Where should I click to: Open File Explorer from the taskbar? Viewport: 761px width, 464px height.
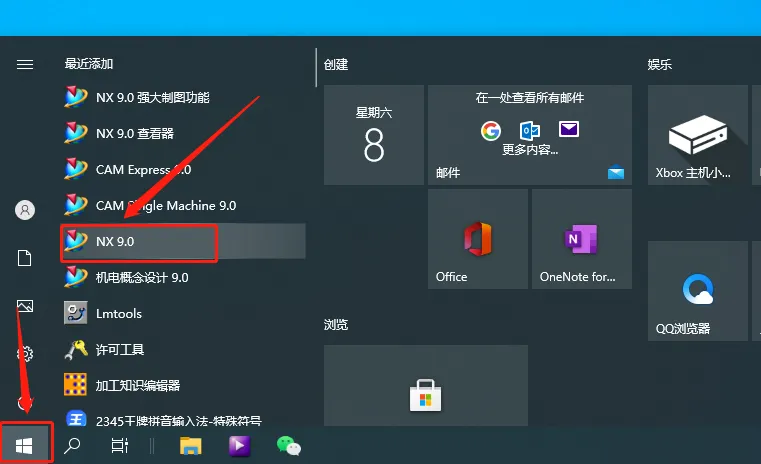coord(190,446)
